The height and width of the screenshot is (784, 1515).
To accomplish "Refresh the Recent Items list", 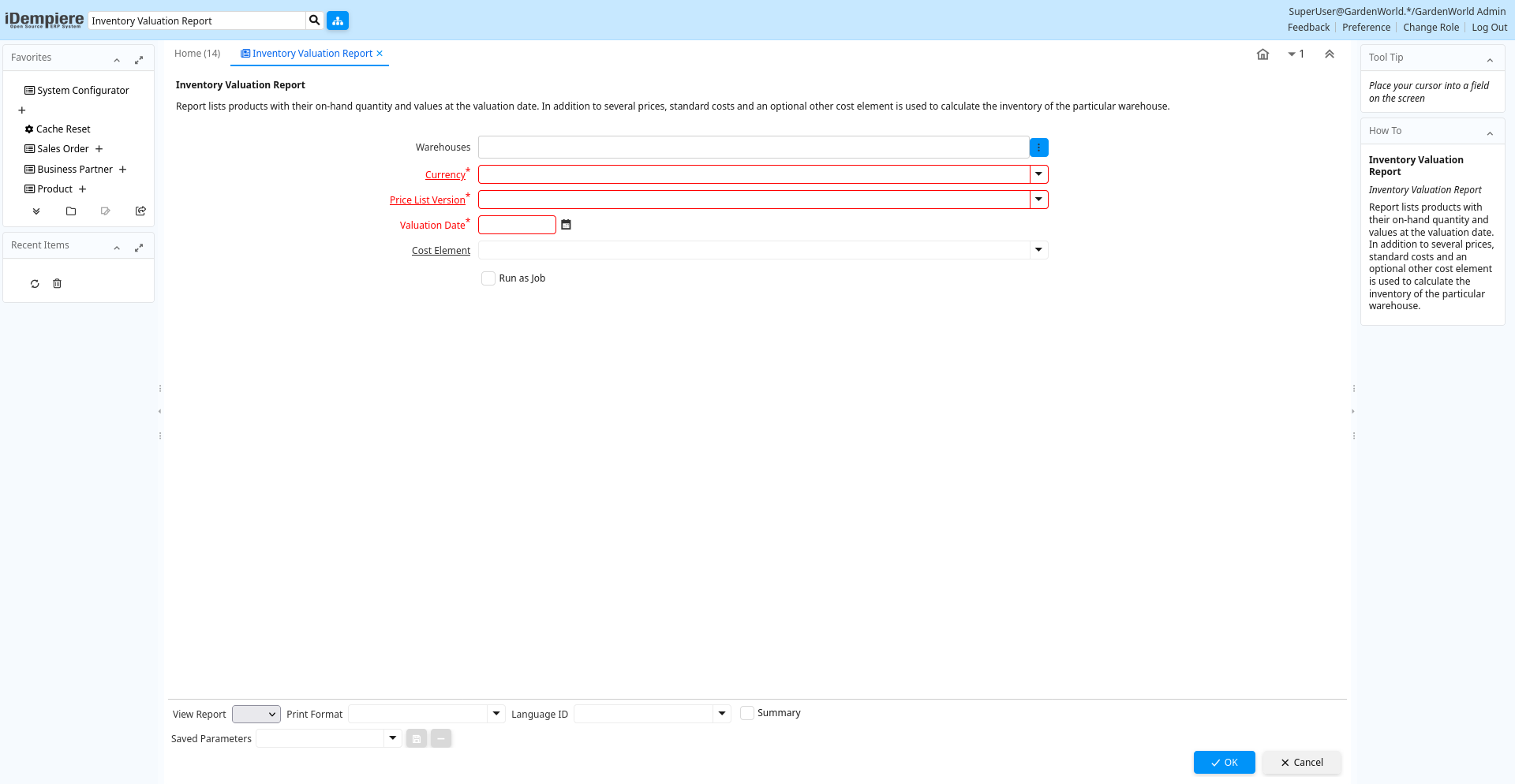I will tap(35, 284).
